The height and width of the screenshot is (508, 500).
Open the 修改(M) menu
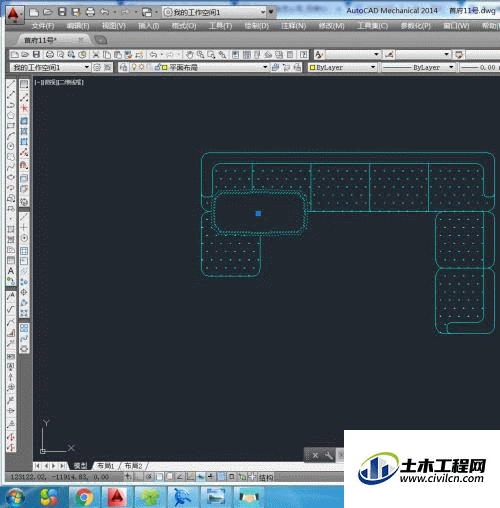(331, 26)
